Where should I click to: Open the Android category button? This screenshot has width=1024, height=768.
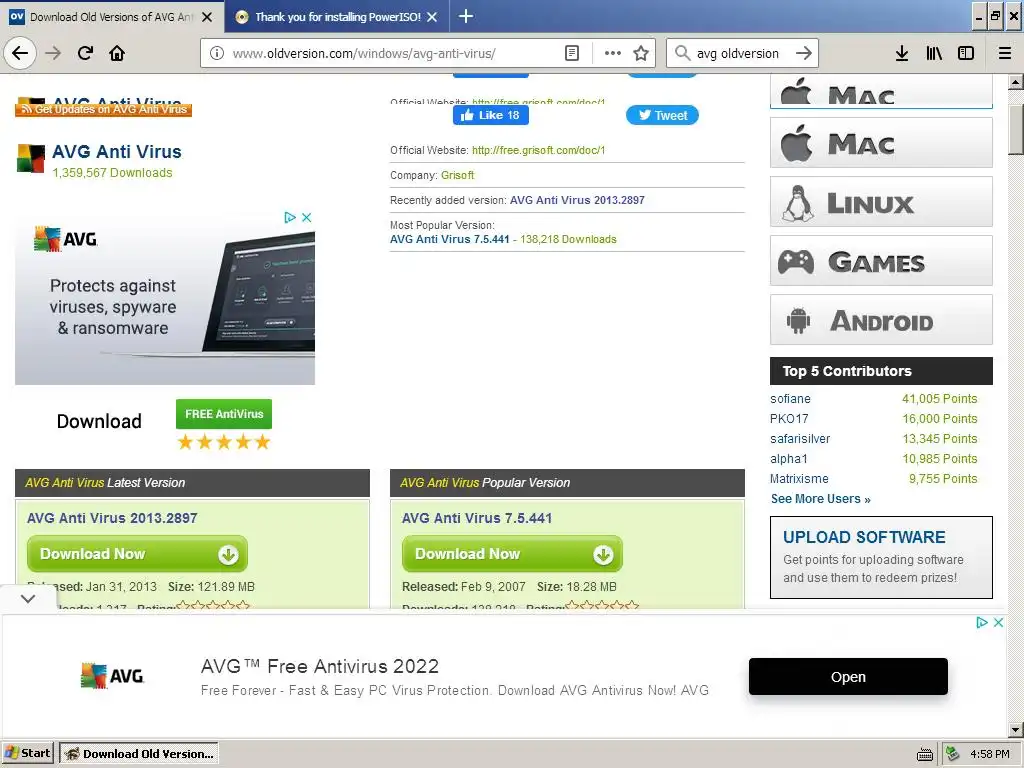(x=881, y=320)
